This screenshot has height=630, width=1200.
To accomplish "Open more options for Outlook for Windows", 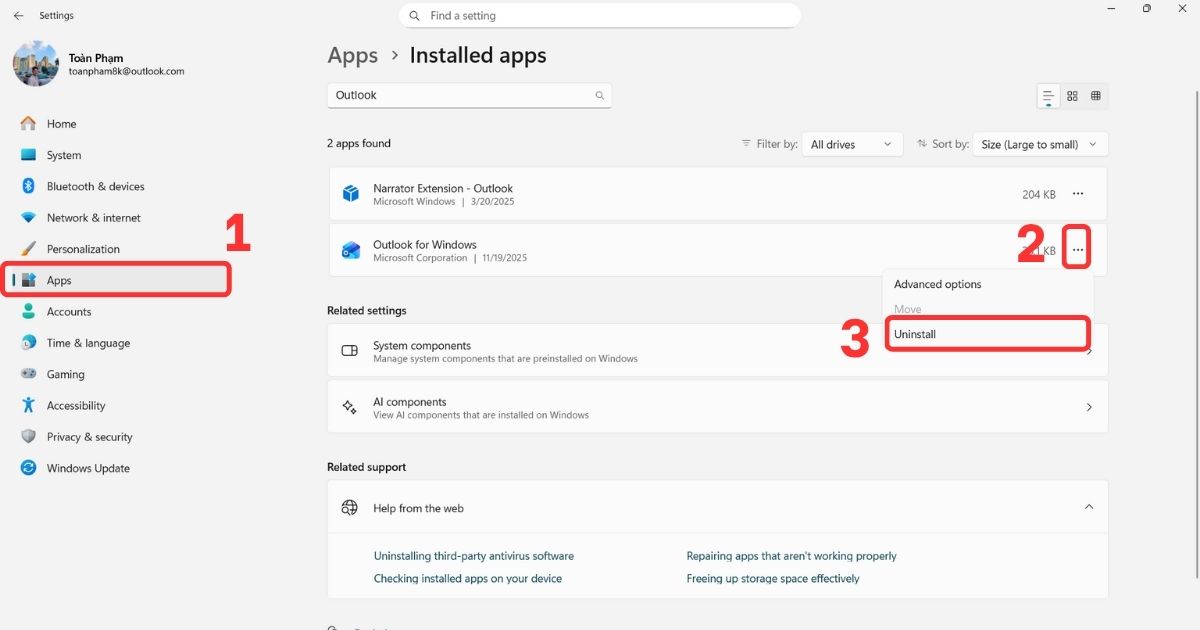I will 1077,250.
